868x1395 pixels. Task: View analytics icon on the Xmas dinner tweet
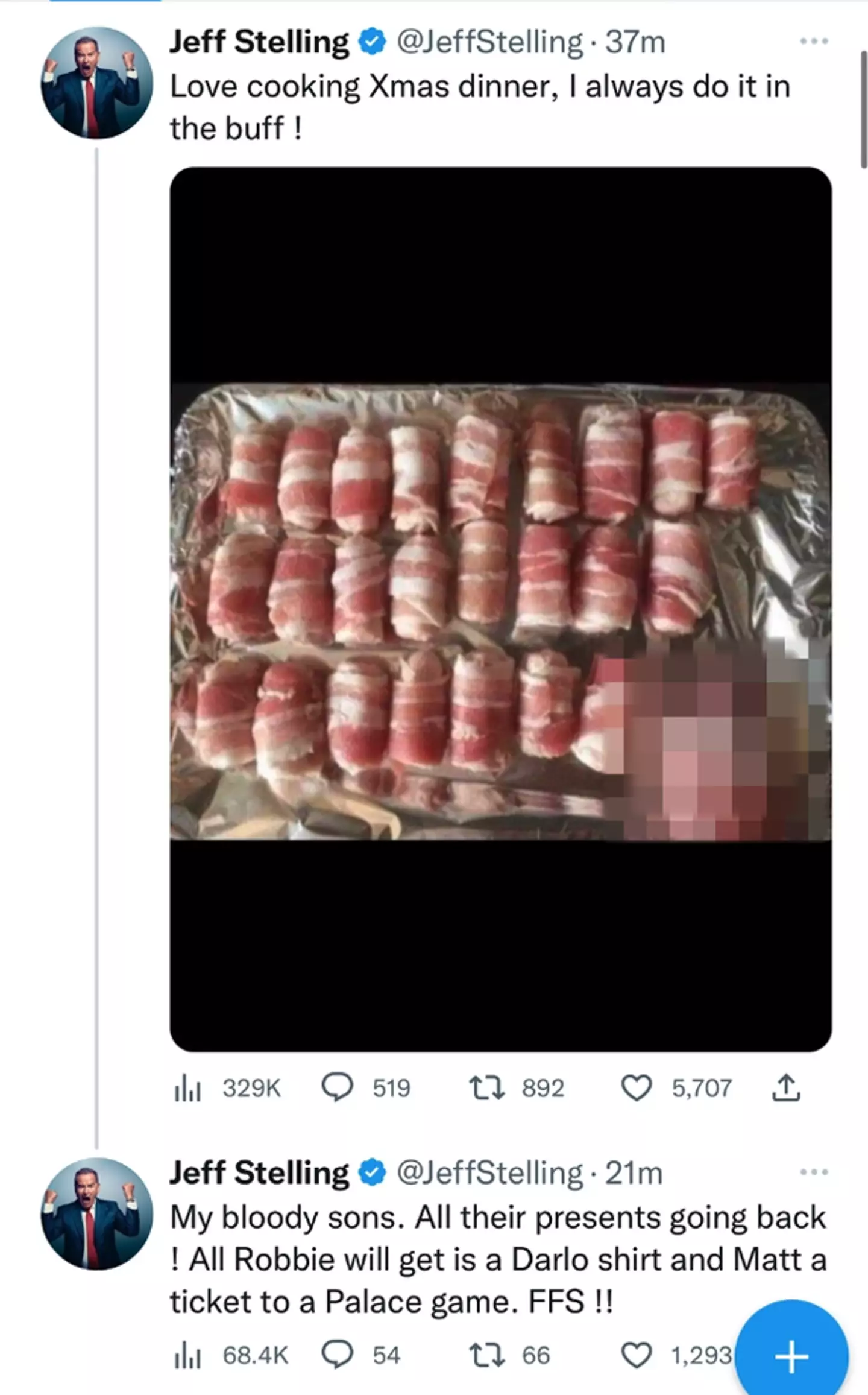(x=187, y=1088)
